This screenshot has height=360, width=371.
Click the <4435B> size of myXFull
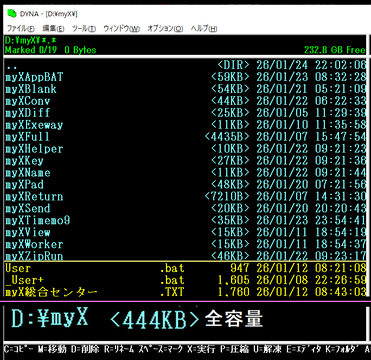point(227,137)
